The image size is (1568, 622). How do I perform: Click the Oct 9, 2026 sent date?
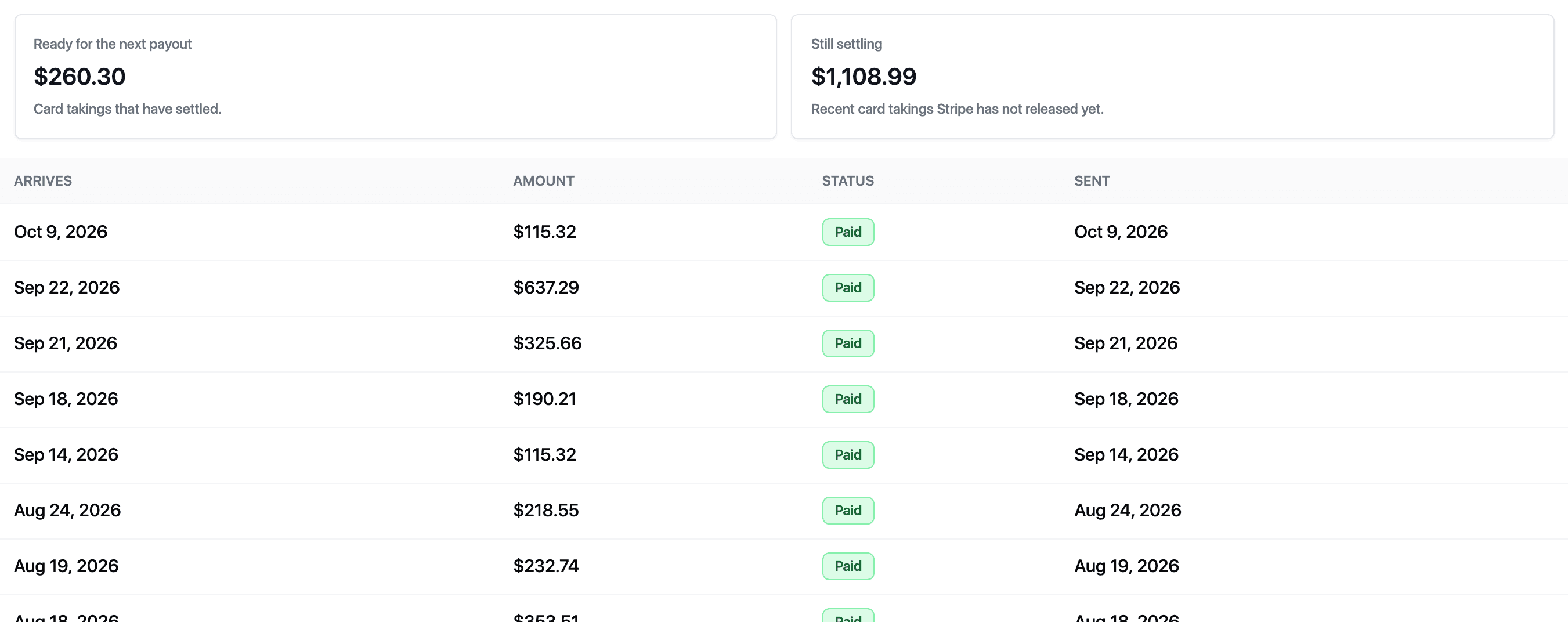1121,232
